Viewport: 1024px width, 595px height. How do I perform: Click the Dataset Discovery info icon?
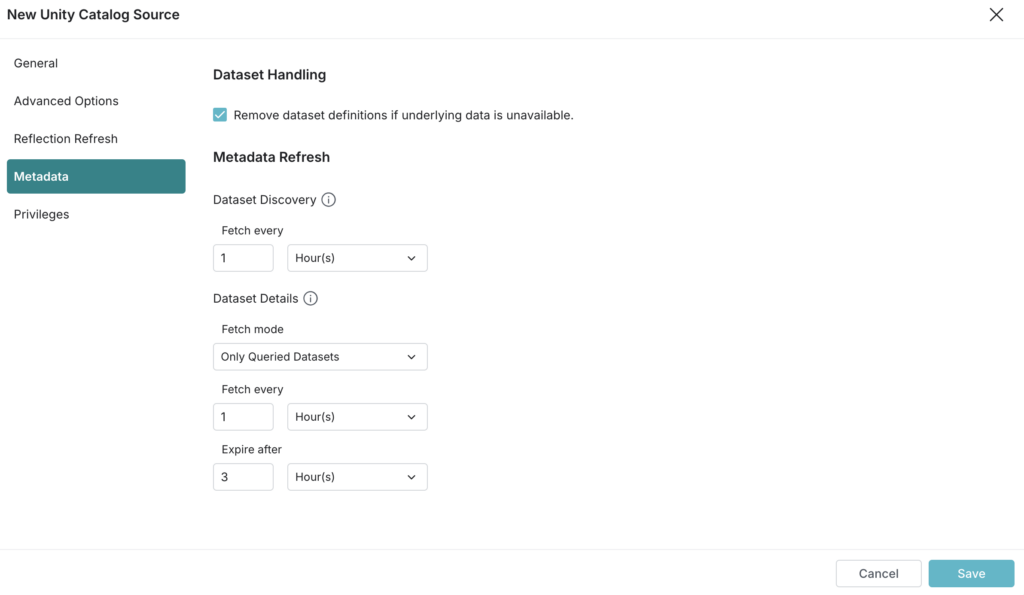(x=328, y=200)
